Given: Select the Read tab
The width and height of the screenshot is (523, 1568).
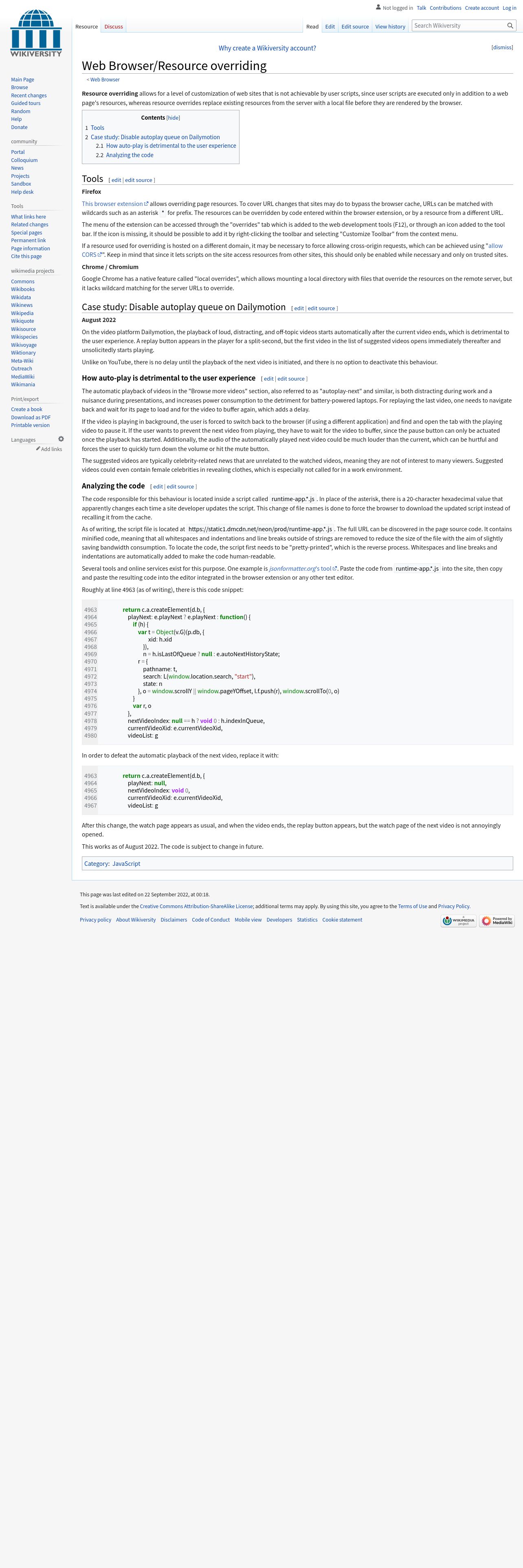Looking at the screenshot, I should tap(312, 27).
